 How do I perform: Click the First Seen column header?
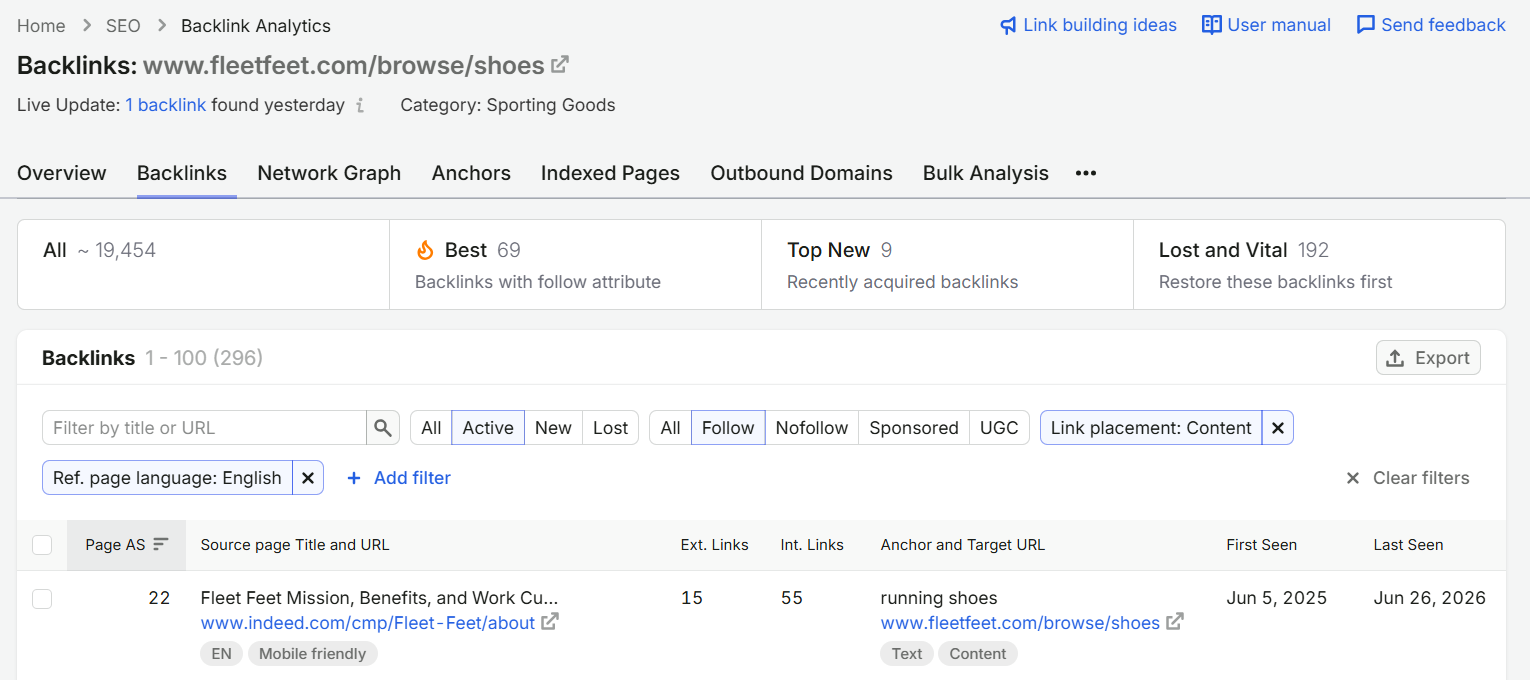click(x=1262, y=545)
